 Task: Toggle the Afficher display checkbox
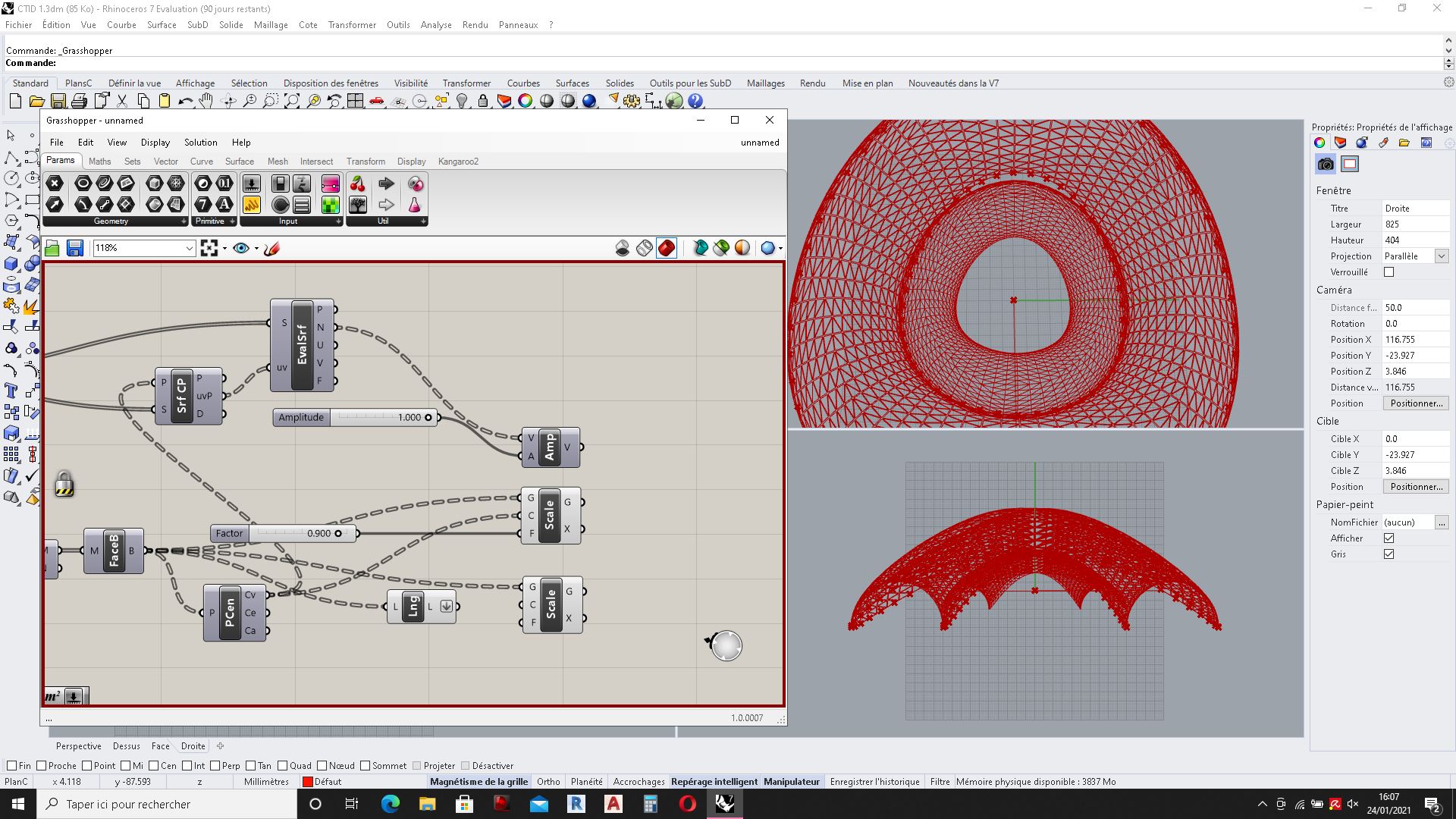click(x=1389, y=538)
